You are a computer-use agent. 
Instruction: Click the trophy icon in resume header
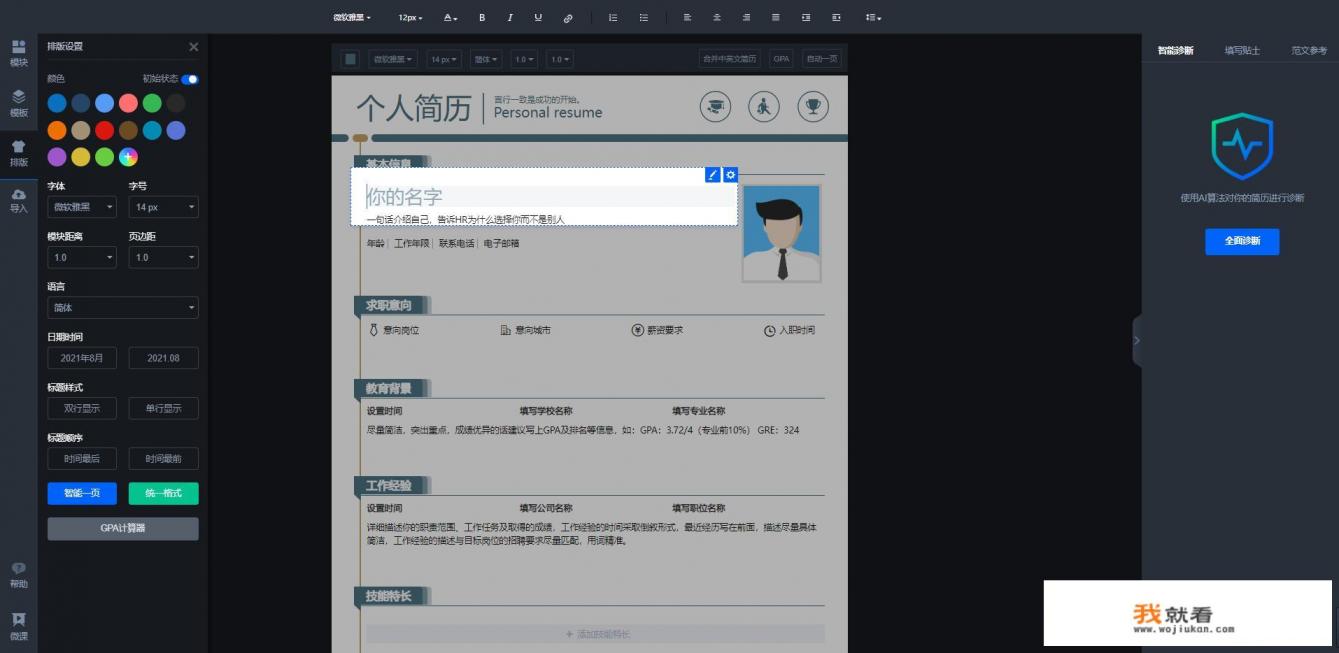pyautogui.click(x=812, y=107)
